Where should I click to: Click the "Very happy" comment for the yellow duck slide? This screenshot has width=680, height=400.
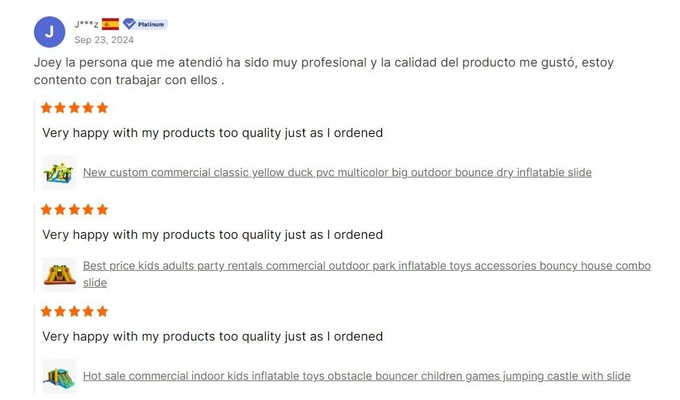point(212,133)
